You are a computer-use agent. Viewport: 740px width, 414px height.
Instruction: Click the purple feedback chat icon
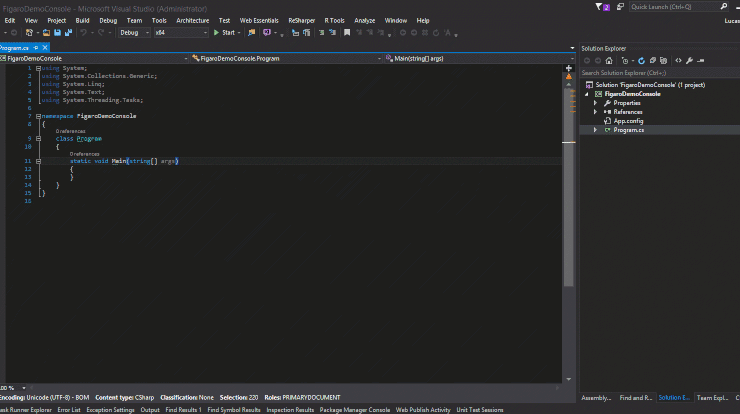click(x=267, y=33)
